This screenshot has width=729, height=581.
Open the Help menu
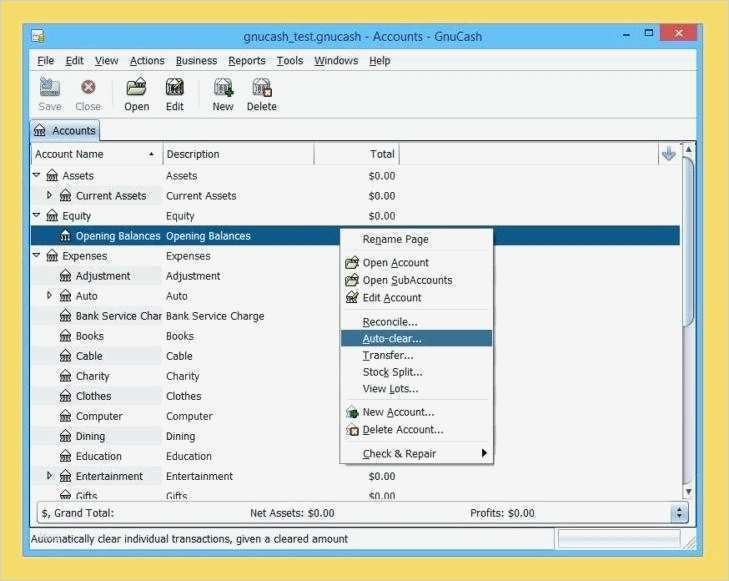tap(380, 61)
